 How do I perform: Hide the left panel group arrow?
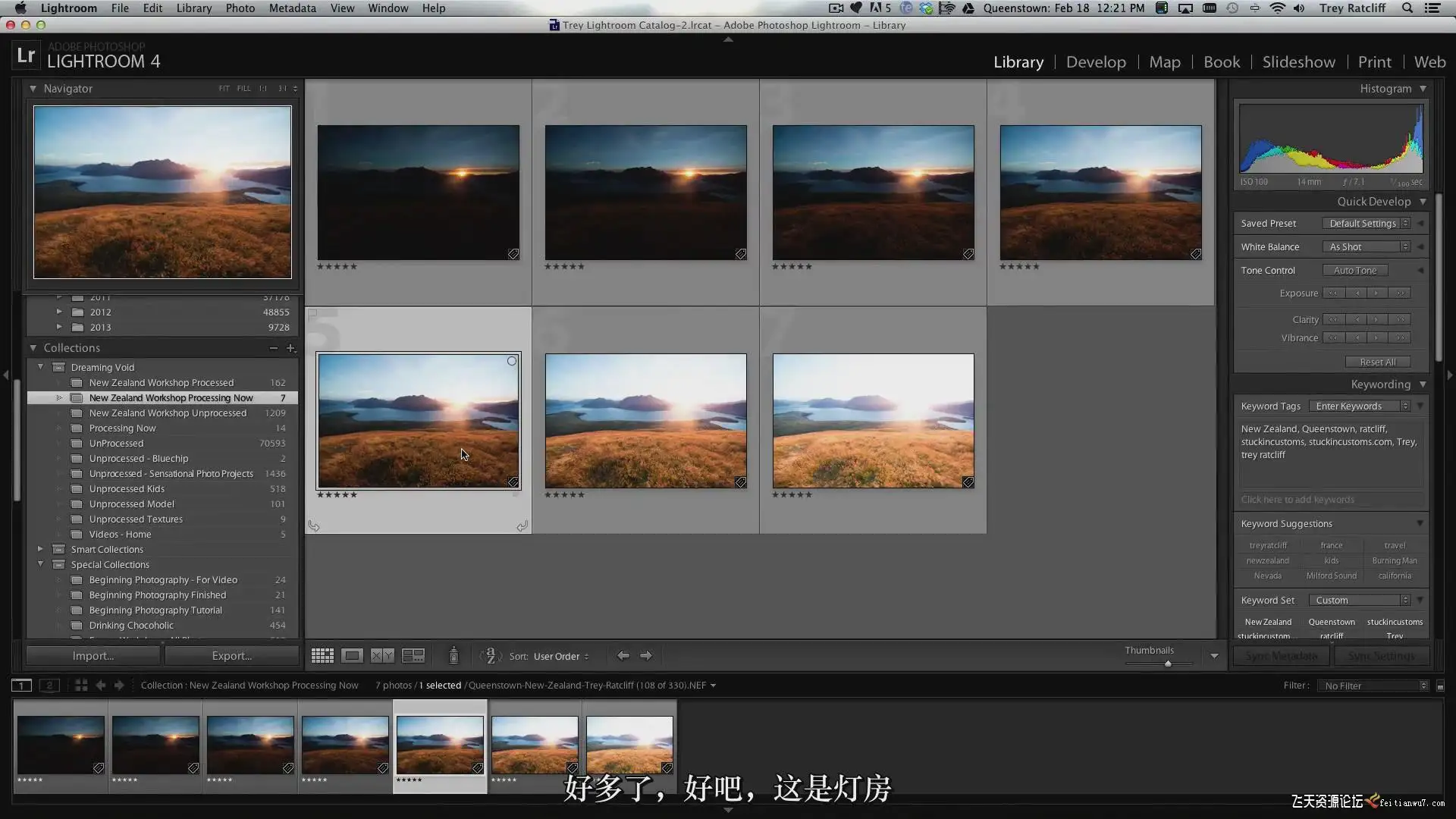click(6, 375)
